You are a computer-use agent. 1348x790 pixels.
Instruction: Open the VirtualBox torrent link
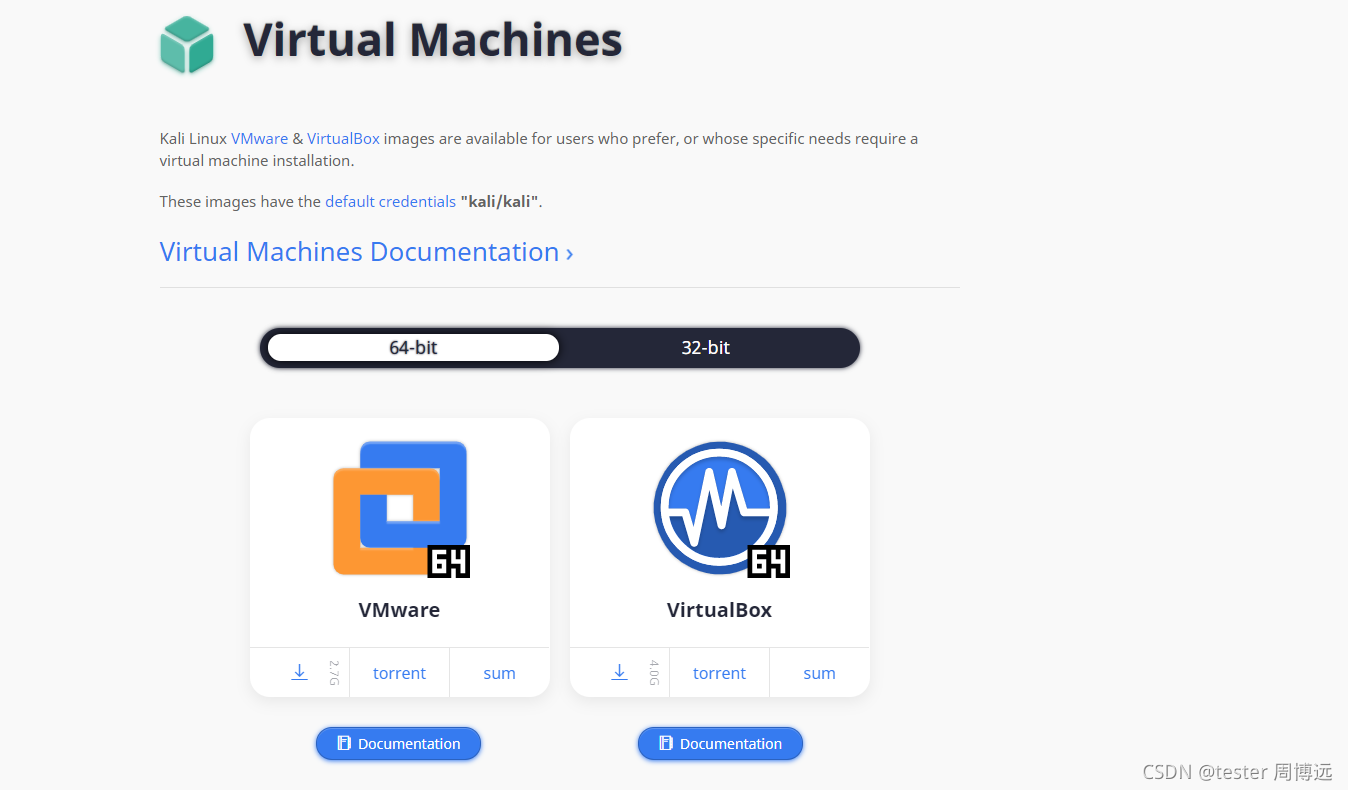pos(720,673)
